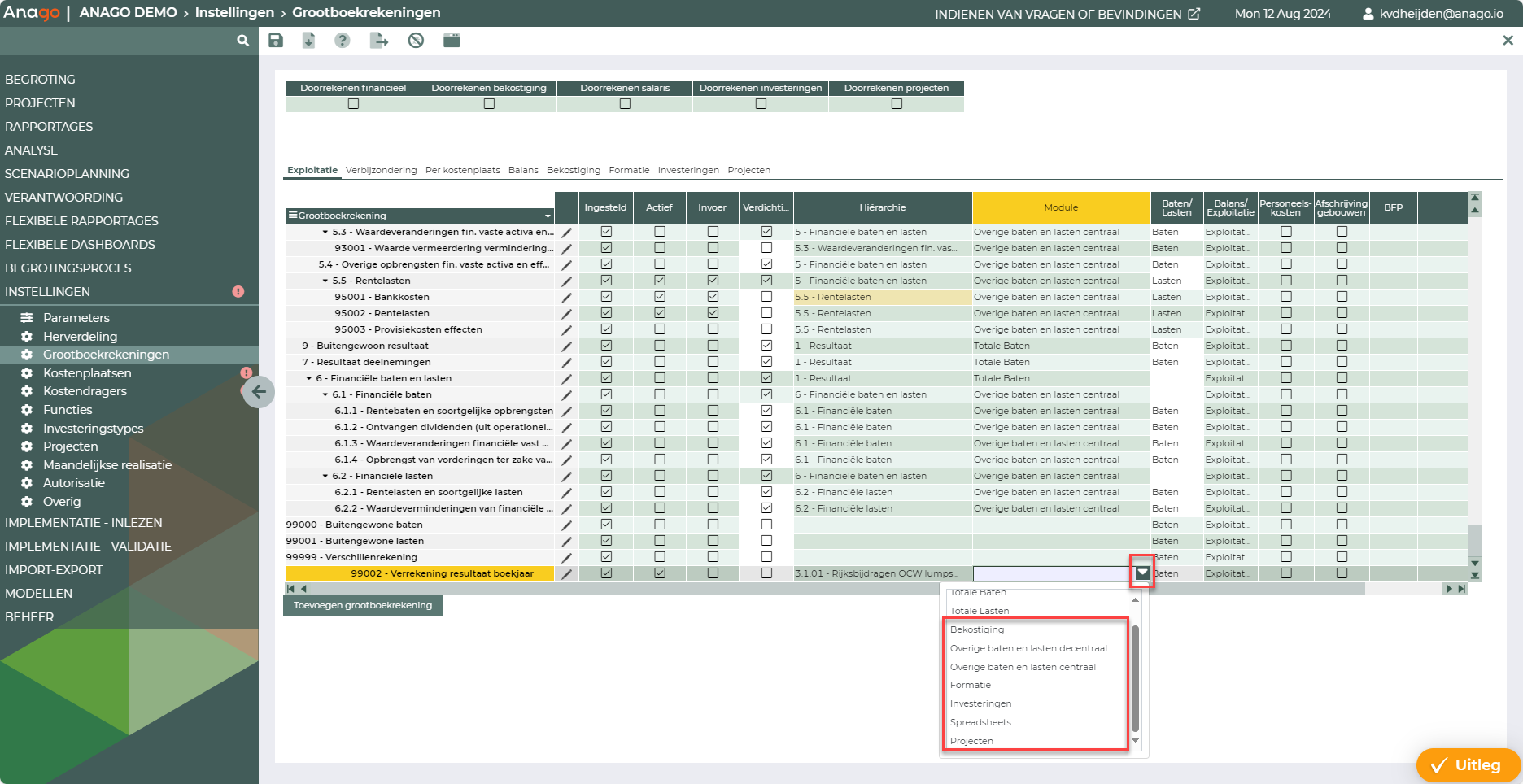Select Spreadsheets in module dropdown list
Image resolution: width=1523 pixels, height=784 pixels.
tap(980, 722)
